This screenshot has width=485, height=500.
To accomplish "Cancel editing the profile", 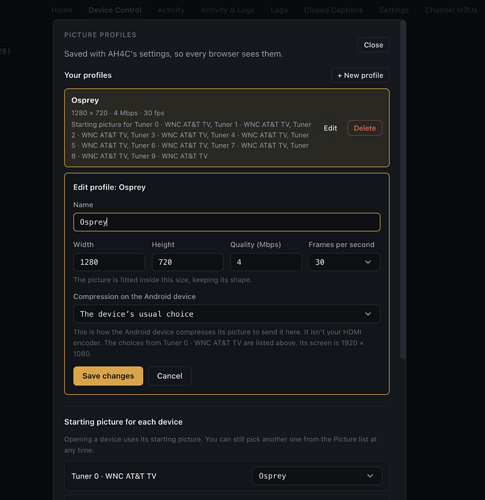I will click(x=170, y=376).
